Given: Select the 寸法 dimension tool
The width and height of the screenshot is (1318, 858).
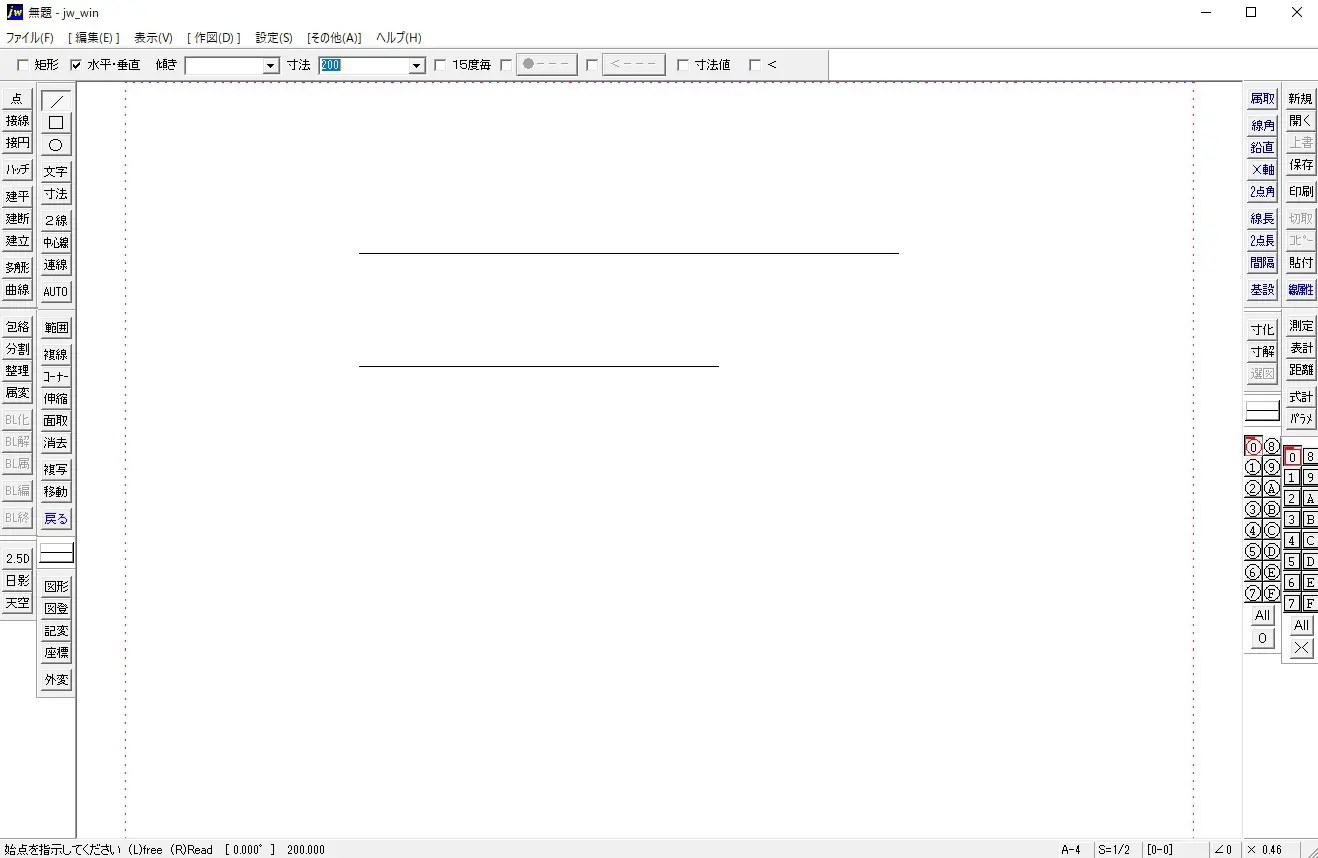Looking at the screenshot, I should click(56, 194).
